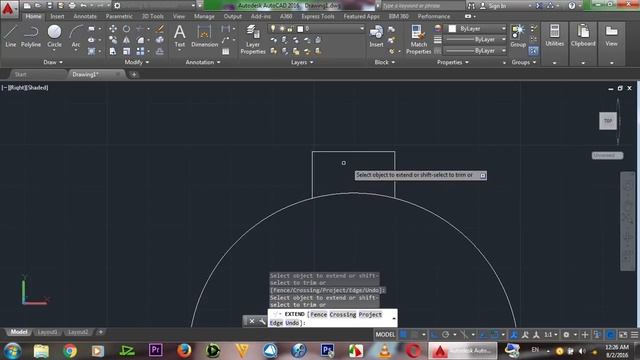Viewport: 640px width, 360px height.
Task: Select the Line drawing tool
Action: 10,36
